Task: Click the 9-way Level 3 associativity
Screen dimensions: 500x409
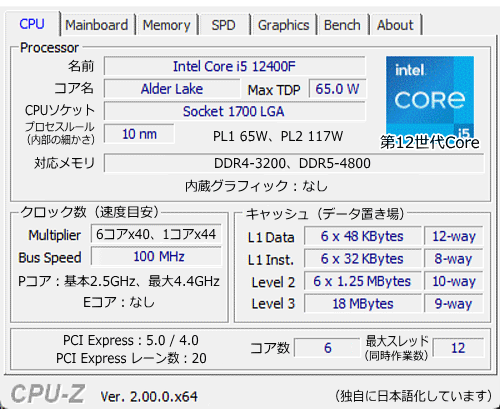Action: 454,304
